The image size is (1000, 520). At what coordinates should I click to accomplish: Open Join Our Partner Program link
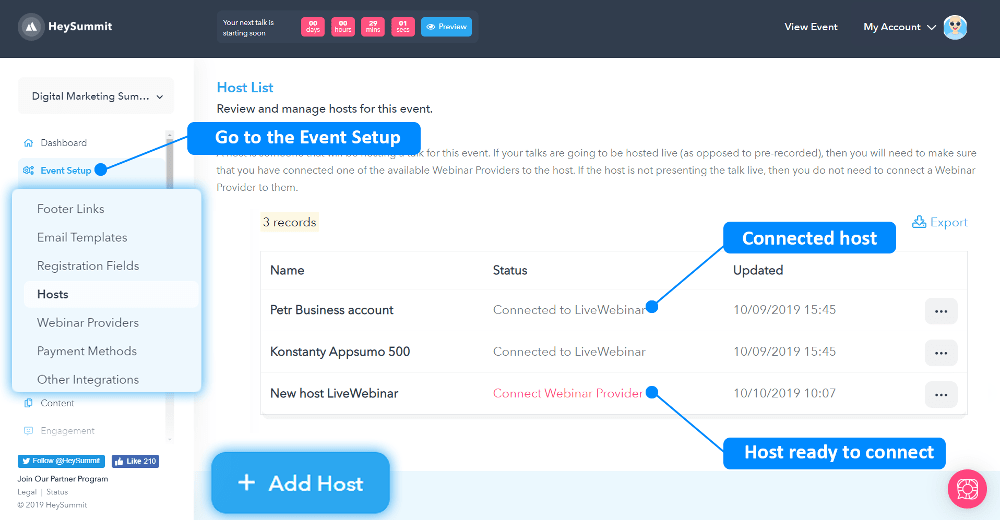click(x=62, y=479)
